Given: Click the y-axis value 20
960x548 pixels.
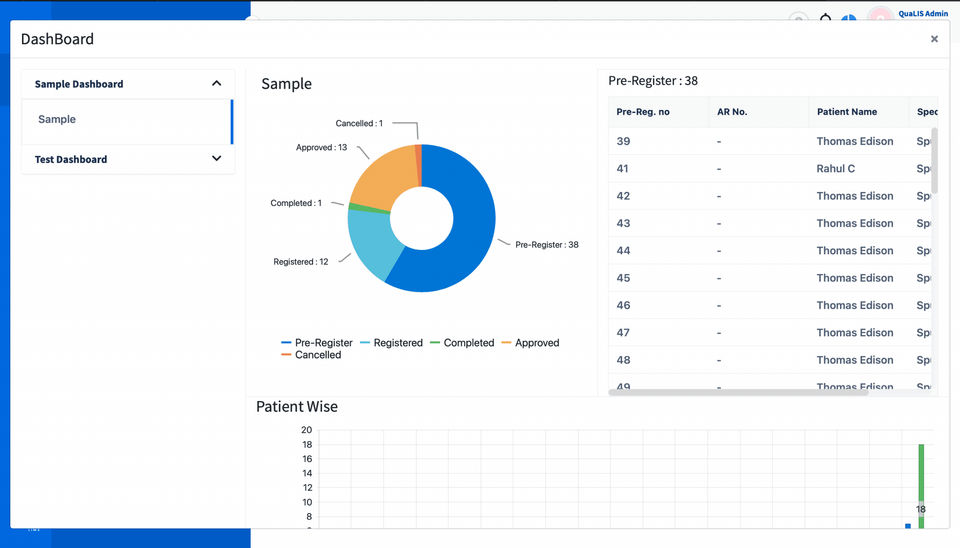Looking at the screenshot, I should click(x=307, y=430).
